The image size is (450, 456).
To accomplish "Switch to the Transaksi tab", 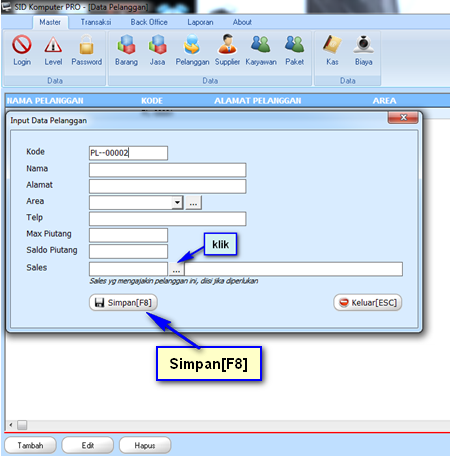I will pos(96,22).
